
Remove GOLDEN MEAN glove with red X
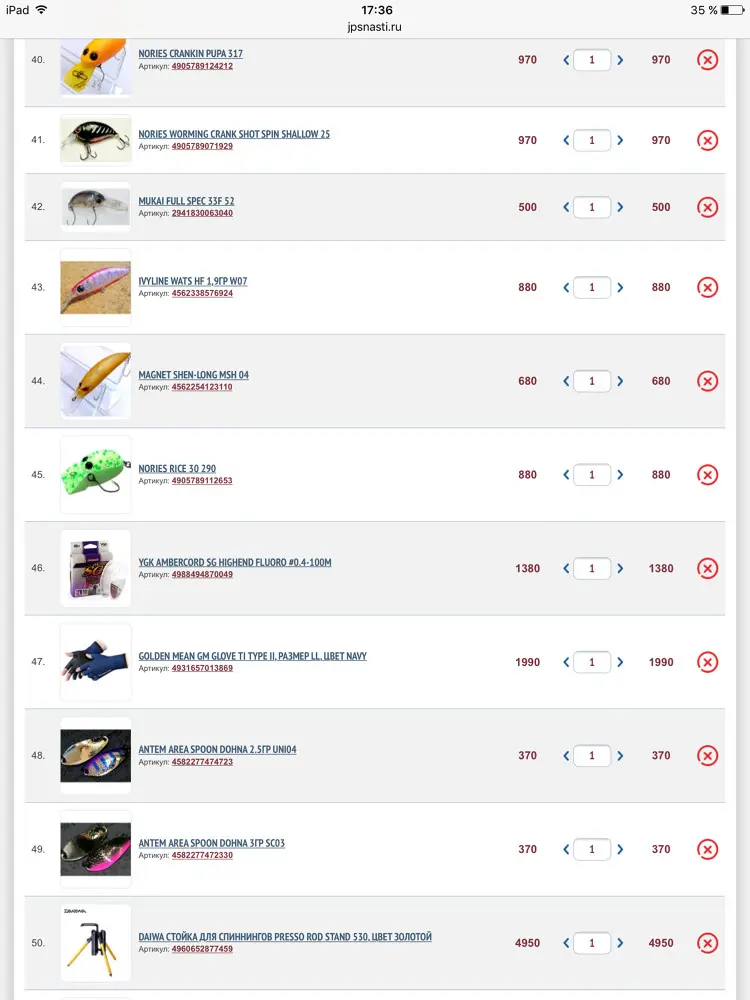[707, 662]
